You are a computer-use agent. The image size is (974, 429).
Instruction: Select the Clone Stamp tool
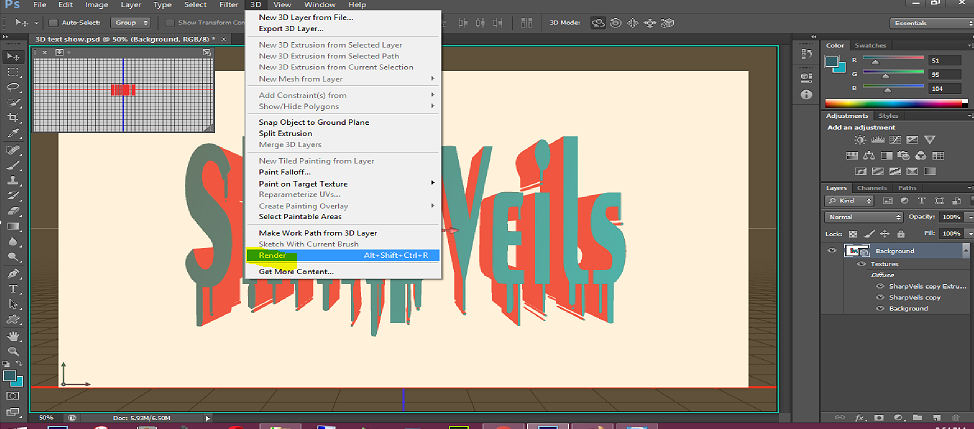pyautogui.click(x=12, y=181)
